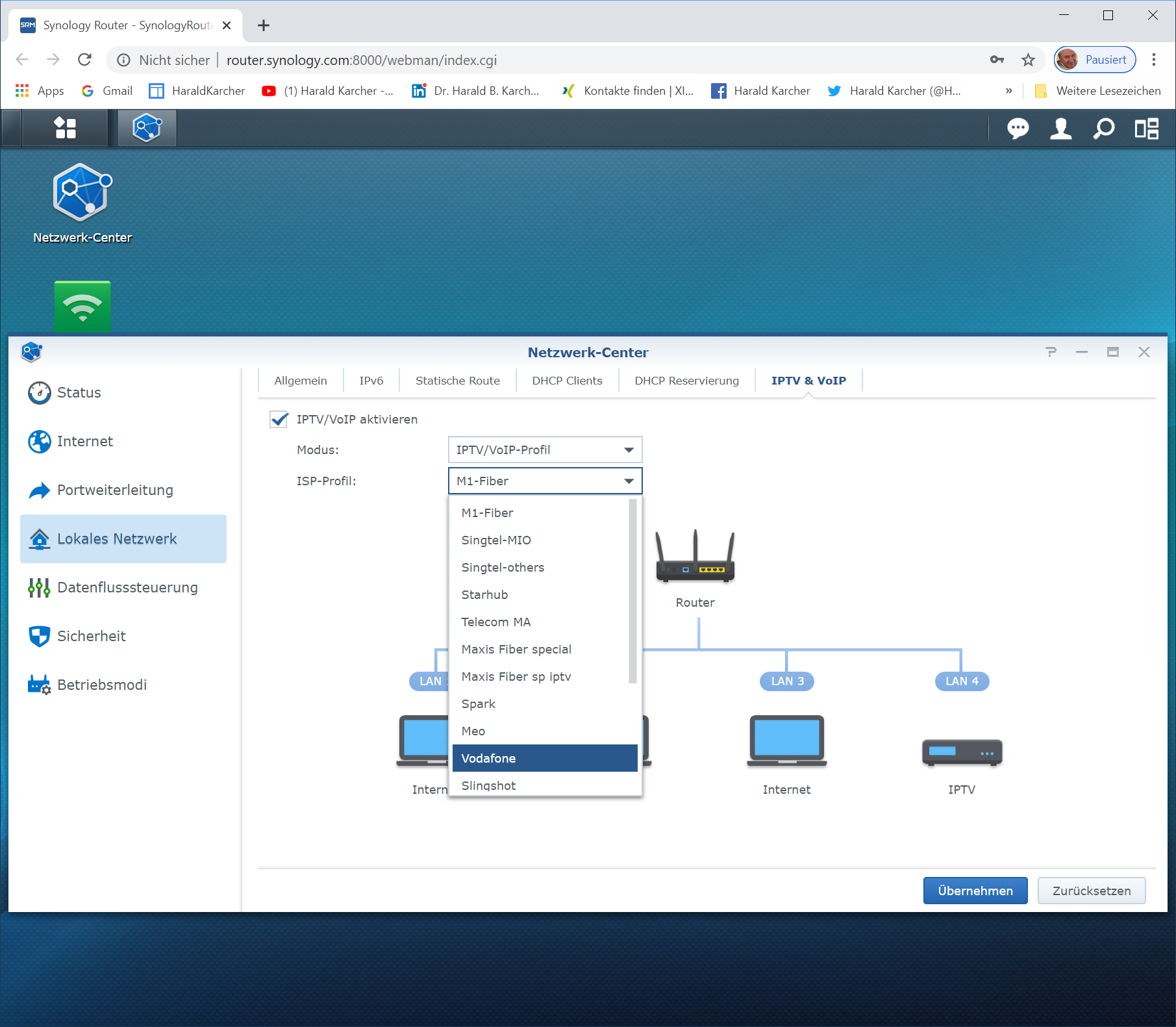
Task: Expand the Modus dropdown
Action: (x=545, y=450)
